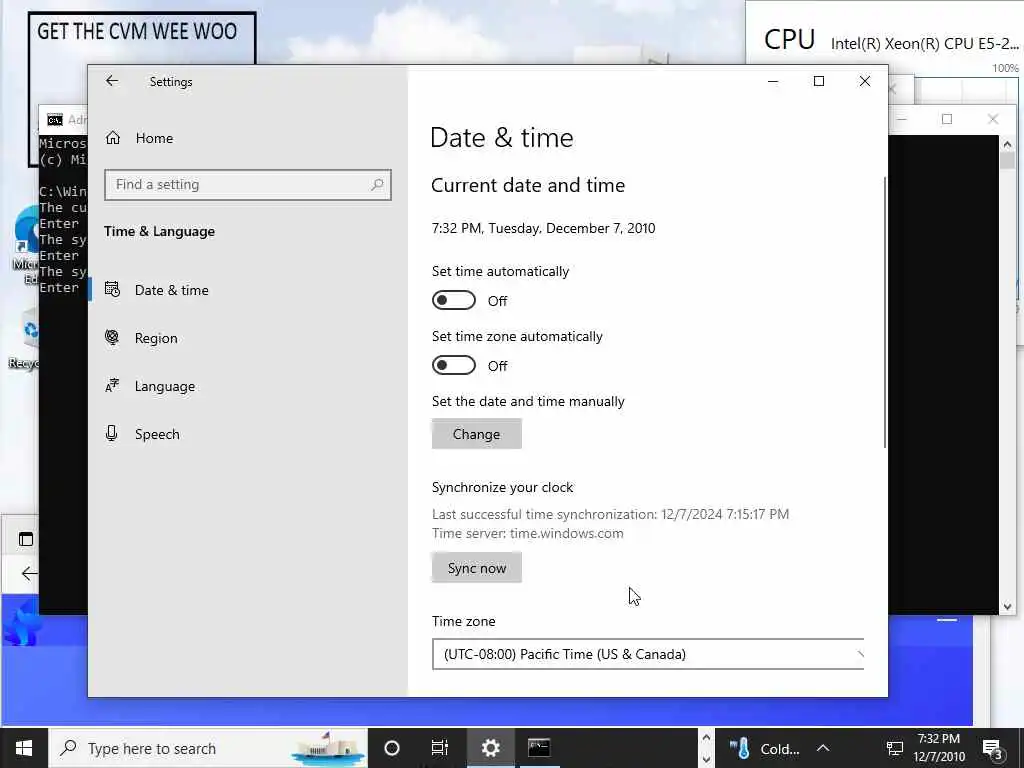Screen dimensions: 1024x768
Task: Minimize the Settings window
Action: [773, 82]
